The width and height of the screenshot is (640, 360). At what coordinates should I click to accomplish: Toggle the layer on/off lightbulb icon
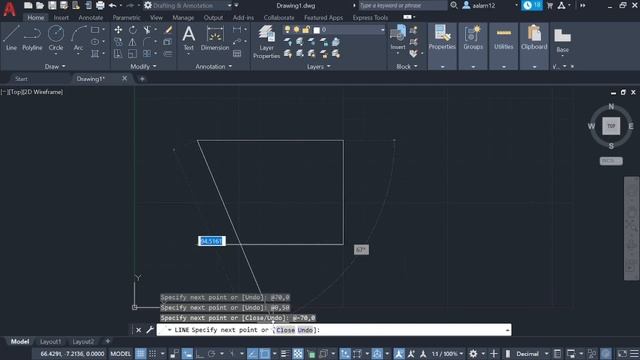287,30
